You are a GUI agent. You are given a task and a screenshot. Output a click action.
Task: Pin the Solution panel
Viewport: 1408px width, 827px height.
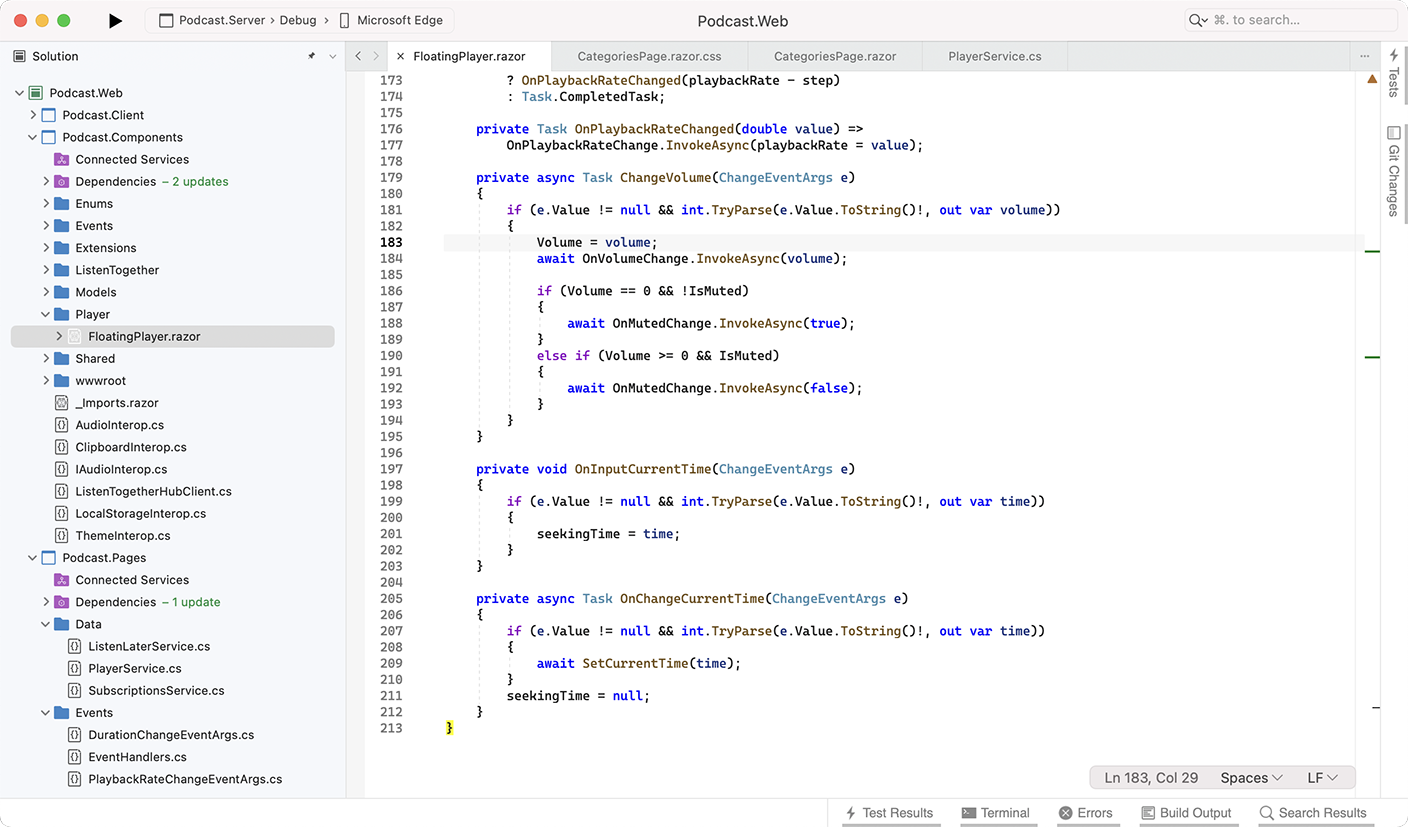click(312, 57)
